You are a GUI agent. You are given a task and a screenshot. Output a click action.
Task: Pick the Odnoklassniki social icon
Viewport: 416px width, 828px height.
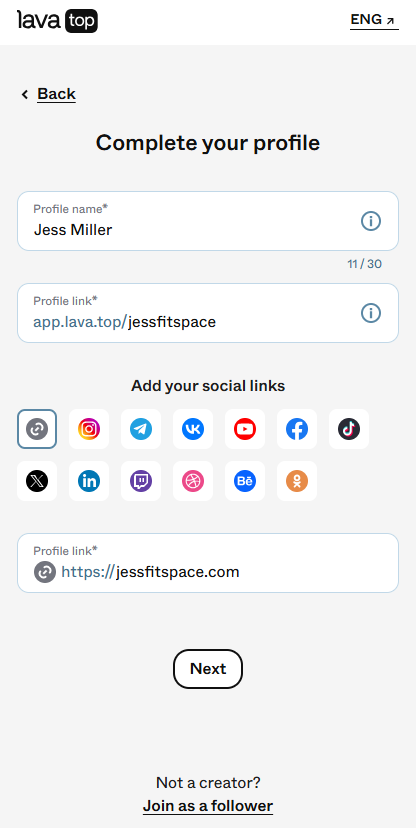coord(297,481)
